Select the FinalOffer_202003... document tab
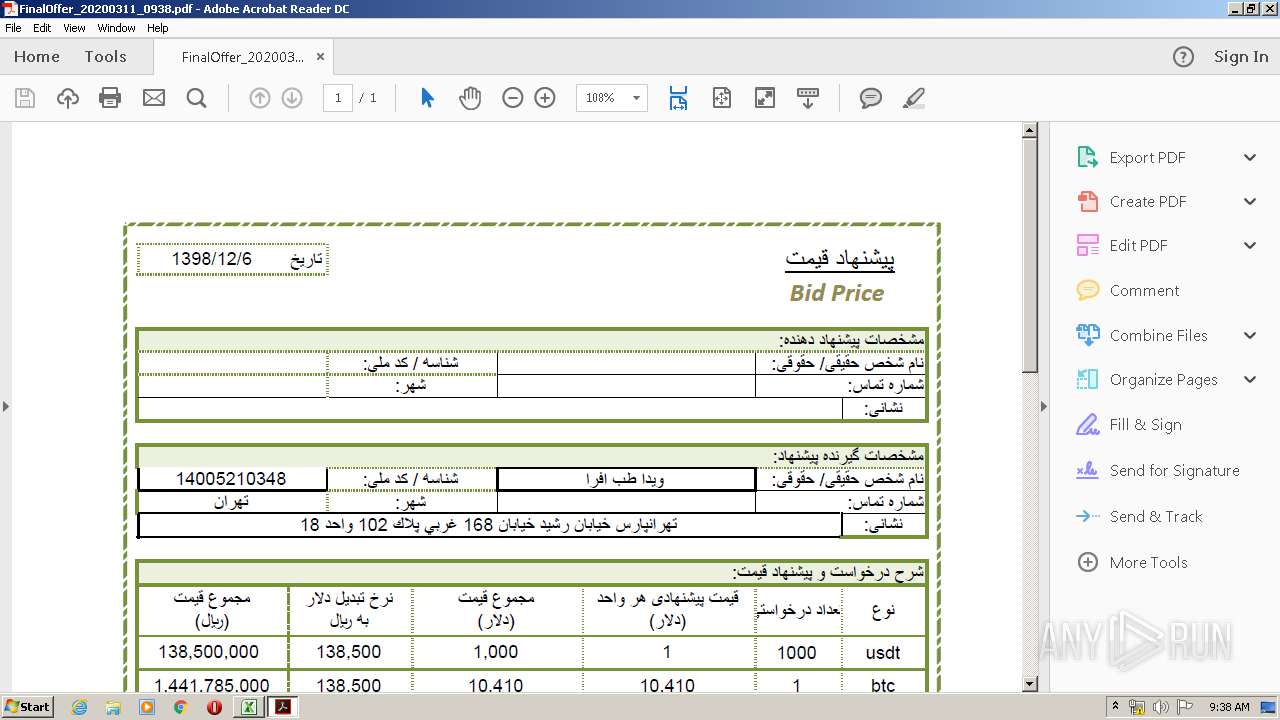The width and height of the screenshot is (1280, 720). pos(242,57)
